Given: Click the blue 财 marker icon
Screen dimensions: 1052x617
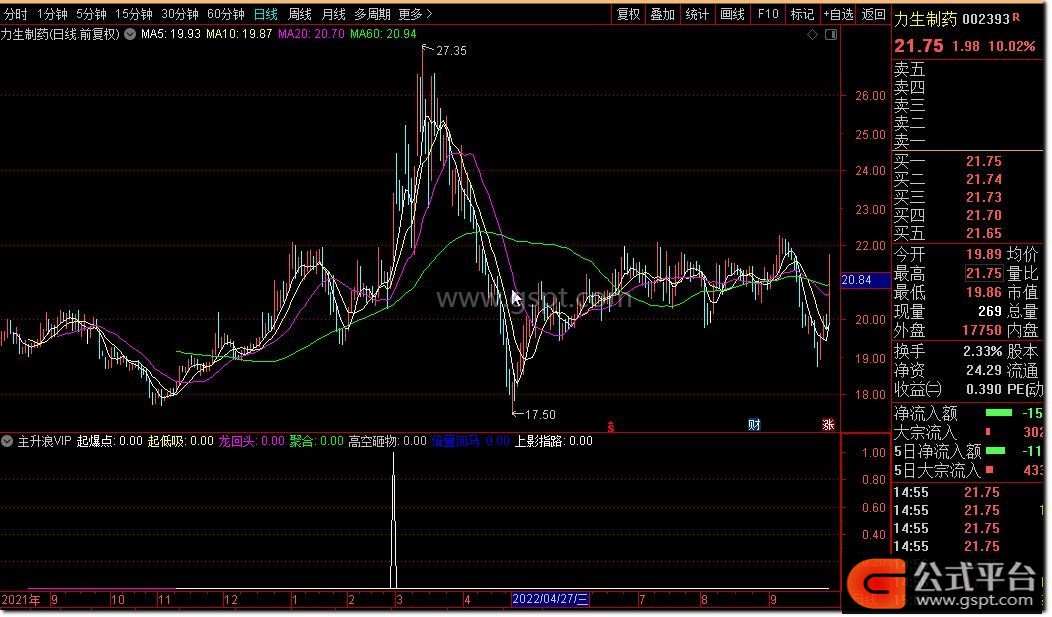Looking at the screenshot, I should (x=754, y=425).
